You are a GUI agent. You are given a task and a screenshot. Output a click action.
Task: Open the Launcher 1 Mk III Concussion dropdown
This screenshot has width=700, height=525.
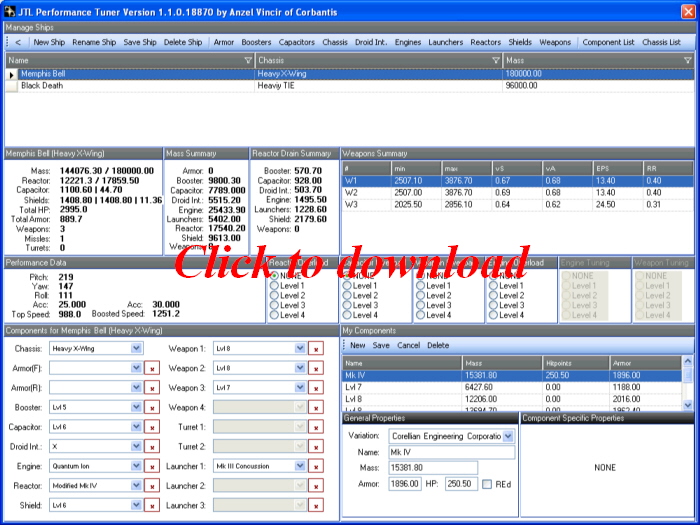[300, 466]
